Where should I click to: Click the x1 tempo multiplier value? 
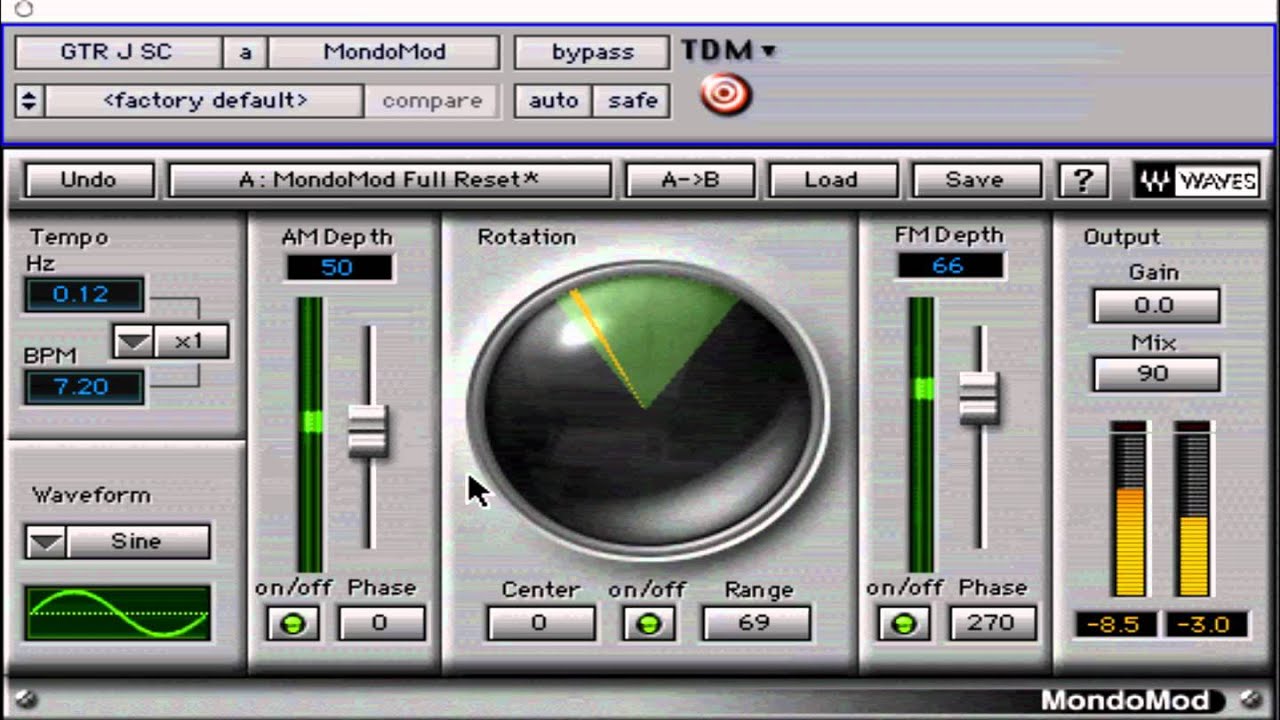(x=190, y=342)
